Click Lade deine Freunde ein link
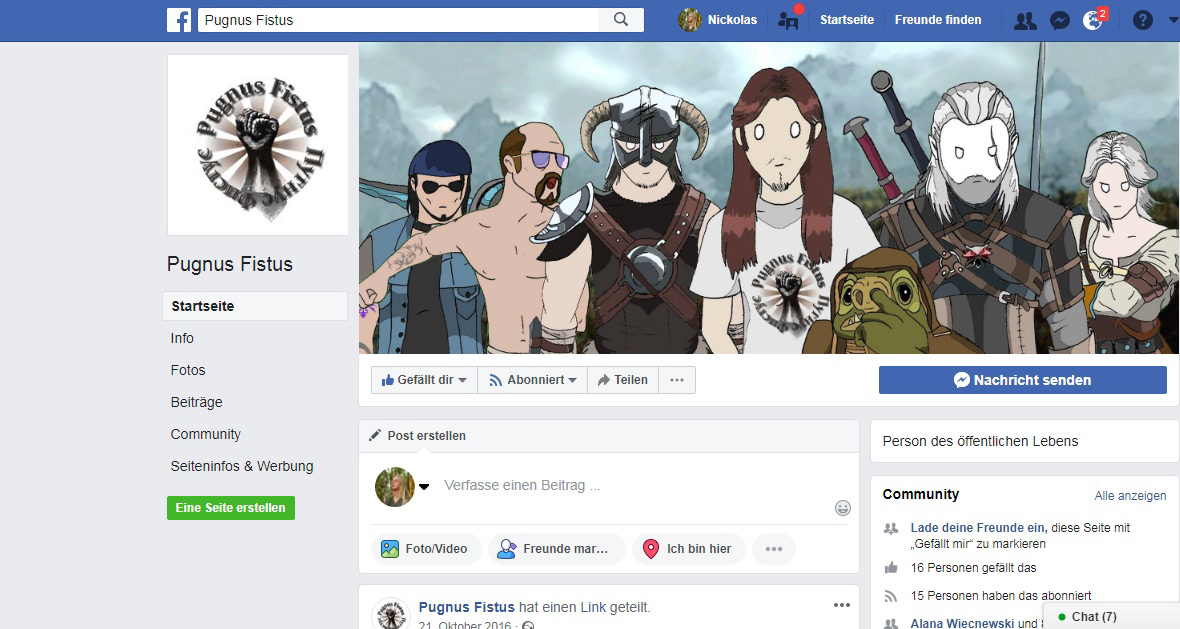Screen dimensions: 1180x629 pyautogui.click(x=978, y=528)
